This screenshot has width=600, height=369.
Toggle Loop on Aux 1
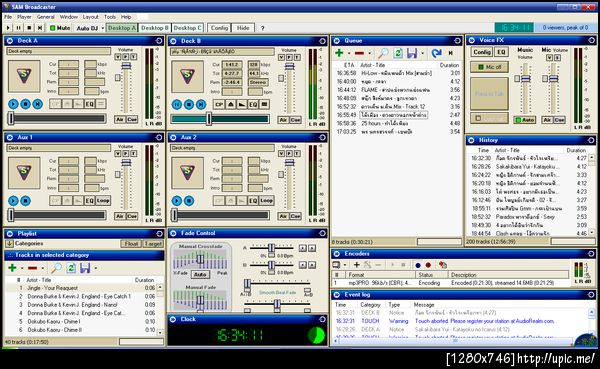[x=103, y=201]
